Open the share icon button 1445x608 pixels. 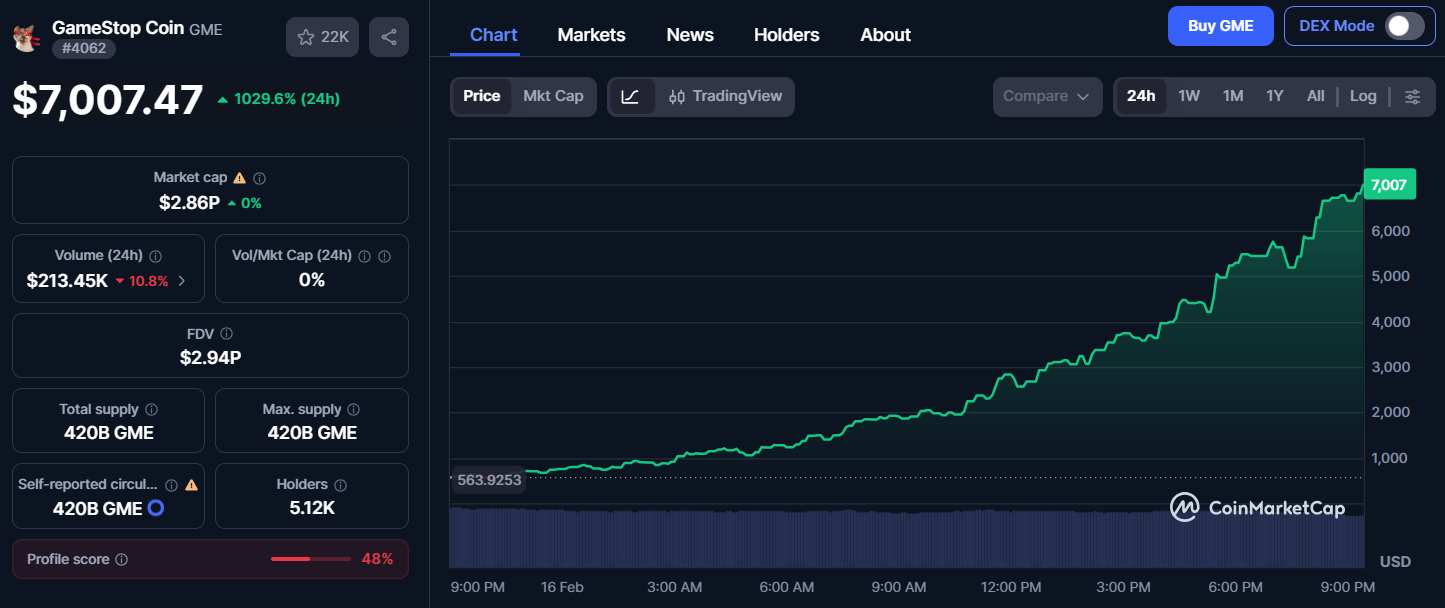389,37
